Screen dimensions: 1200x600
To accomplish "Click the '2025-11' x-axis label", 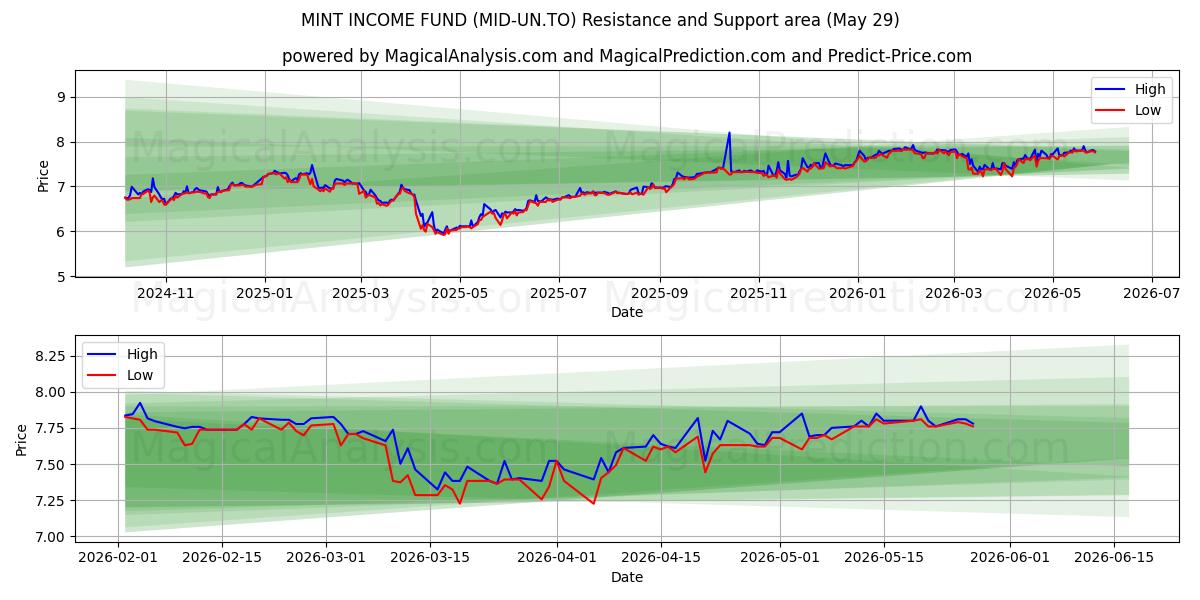I will pyautogui.click(x=758, y=294).
